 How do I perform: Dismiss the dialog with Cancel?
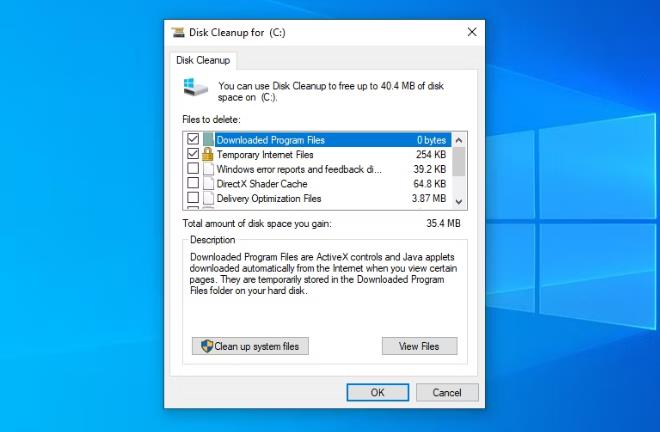tap(447, 392)
